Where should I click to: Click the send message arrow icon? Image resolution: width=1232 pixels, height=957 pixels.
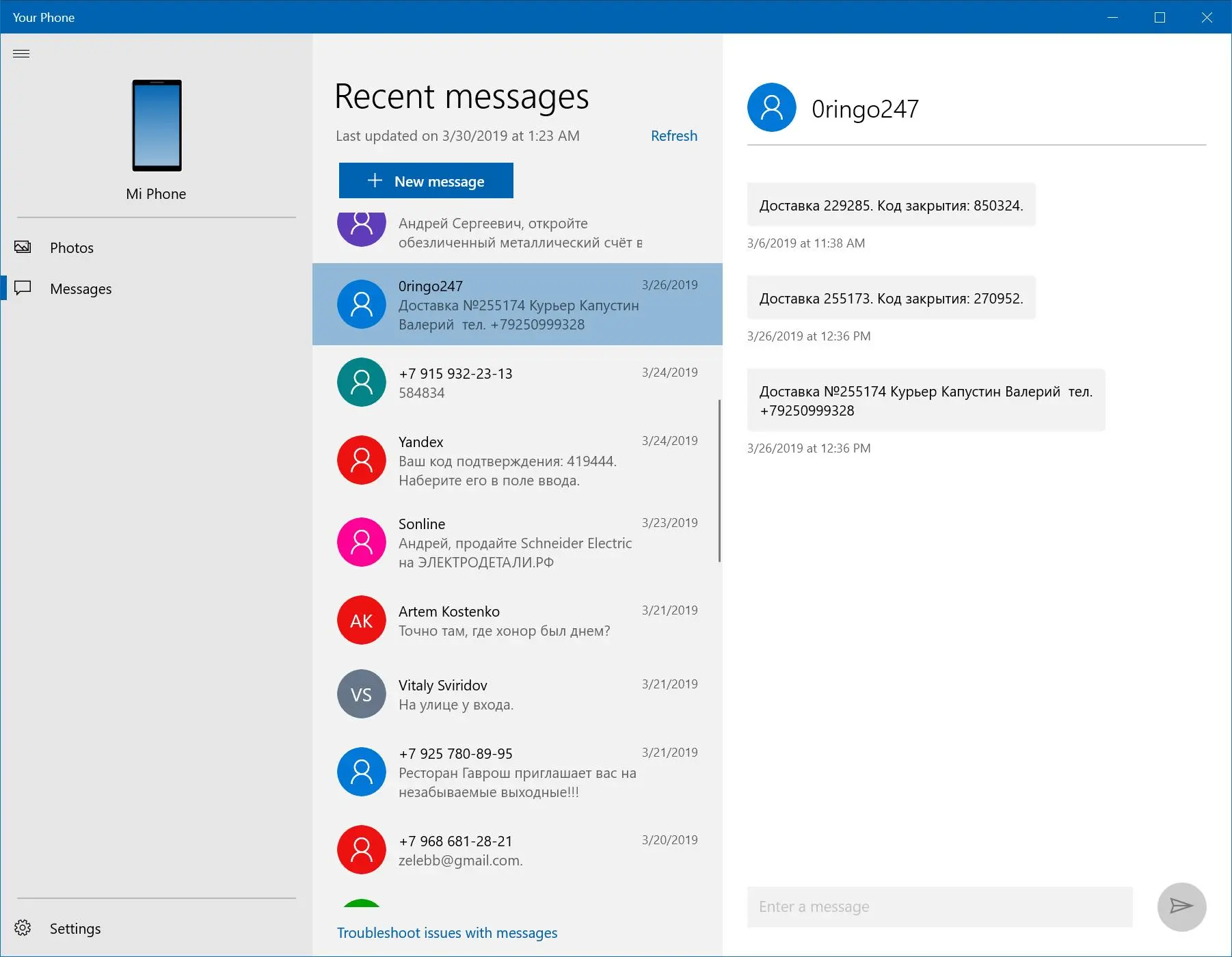[1181, 906]
